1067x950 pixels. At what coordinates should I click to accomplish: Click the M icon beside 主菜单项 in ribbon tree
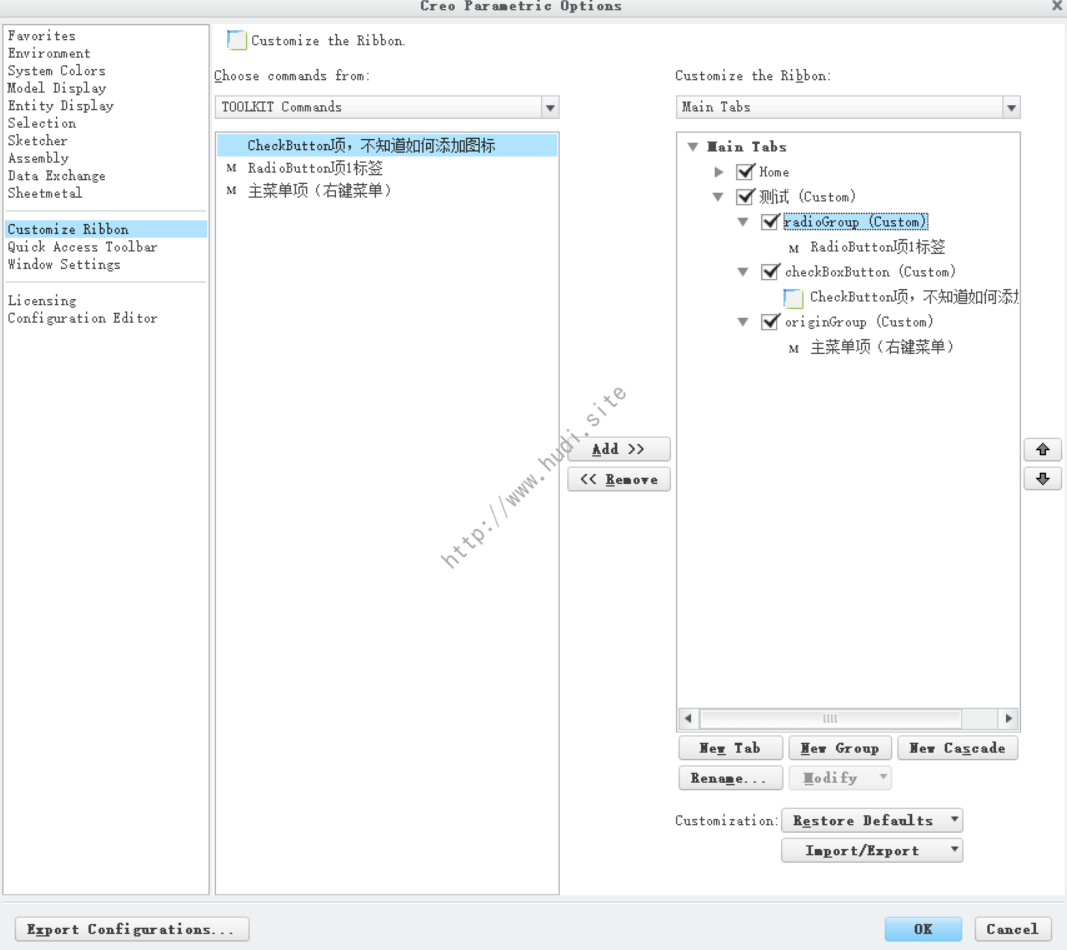coord(793,348)
